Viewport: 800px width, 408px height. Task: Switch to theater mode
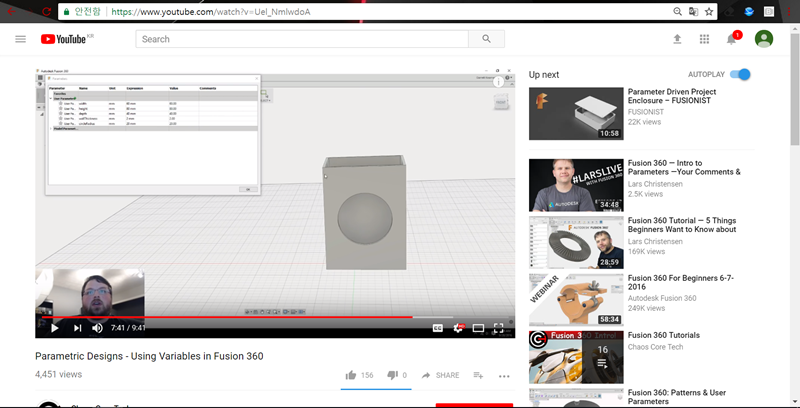tap(478, 328)
